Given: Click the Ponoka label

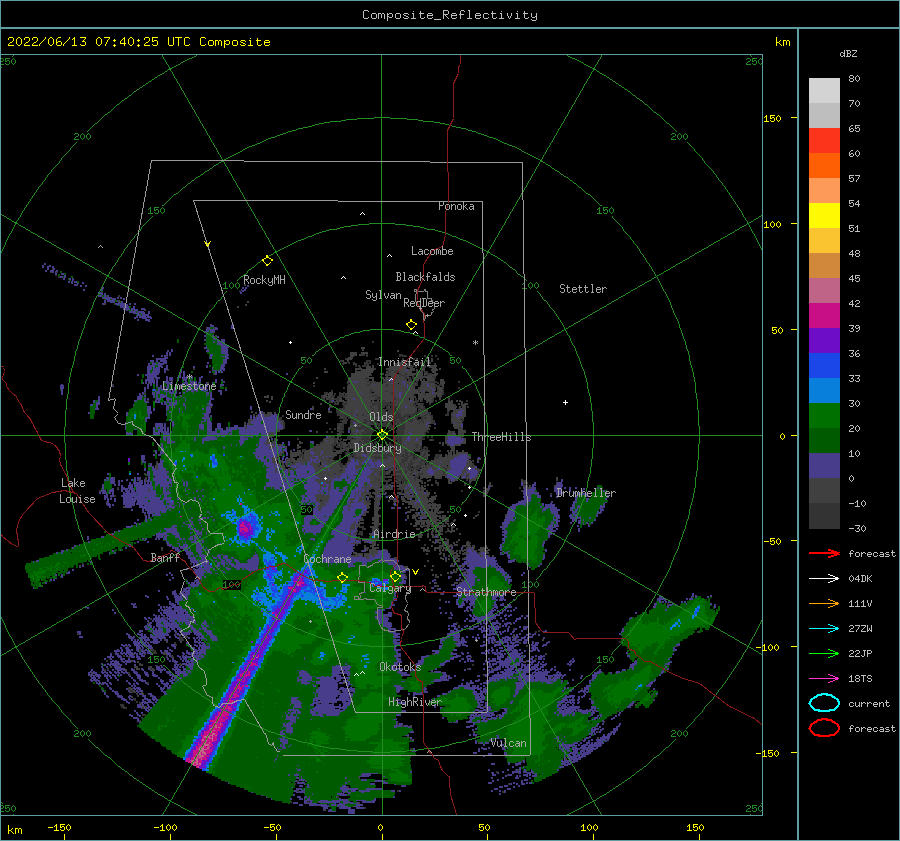Looking at the screenshot, I should tap(456, 206).
